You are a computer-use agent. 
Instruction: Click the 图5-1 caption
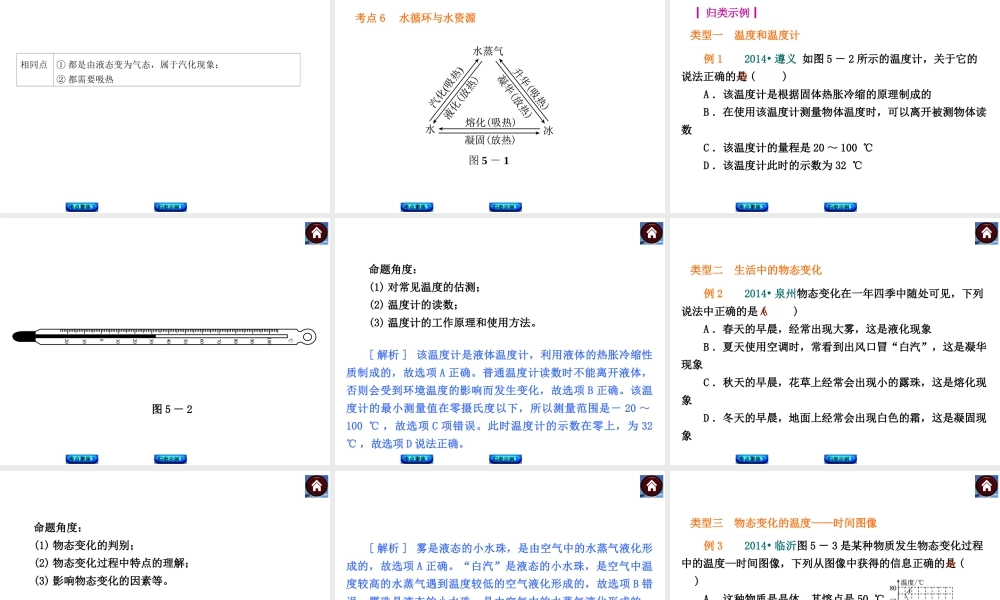[489, 161]
